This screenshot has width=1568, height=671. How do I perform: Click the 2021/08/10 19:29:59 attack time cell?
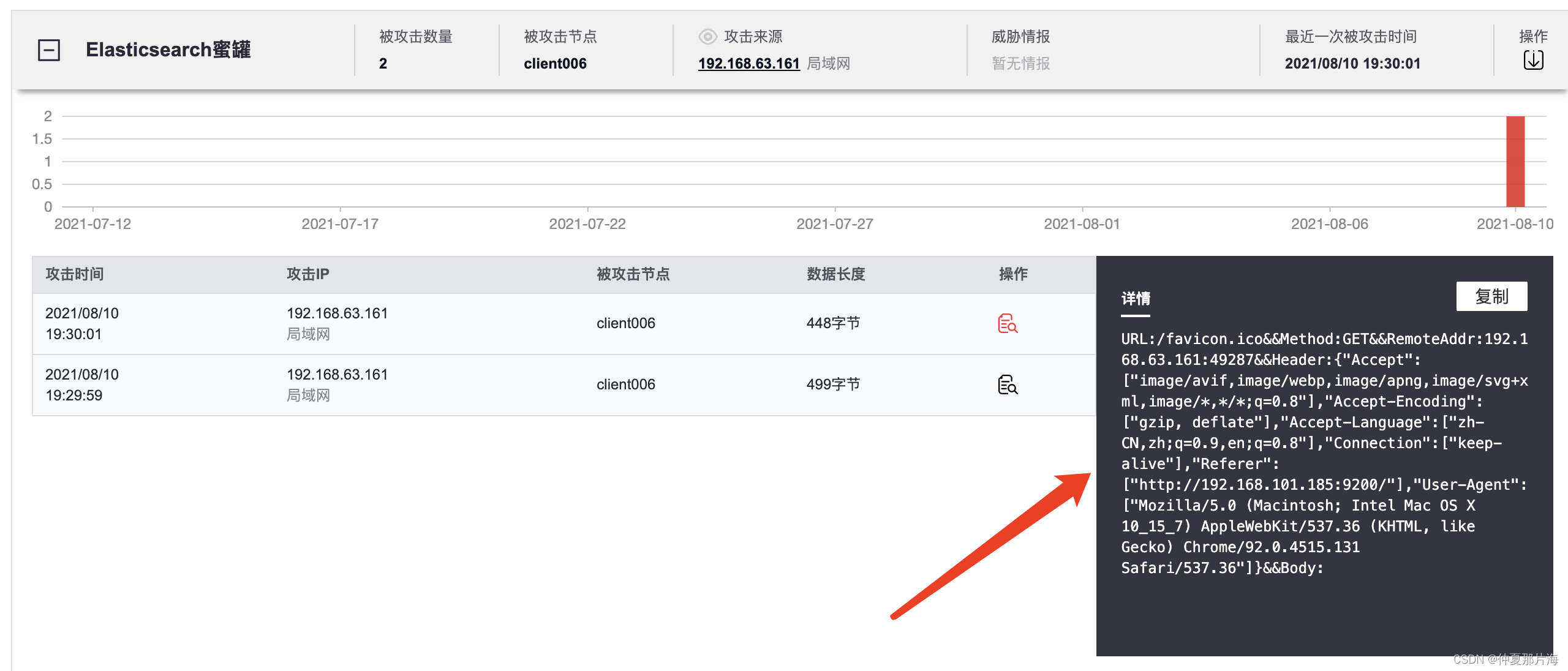[82, 385]
